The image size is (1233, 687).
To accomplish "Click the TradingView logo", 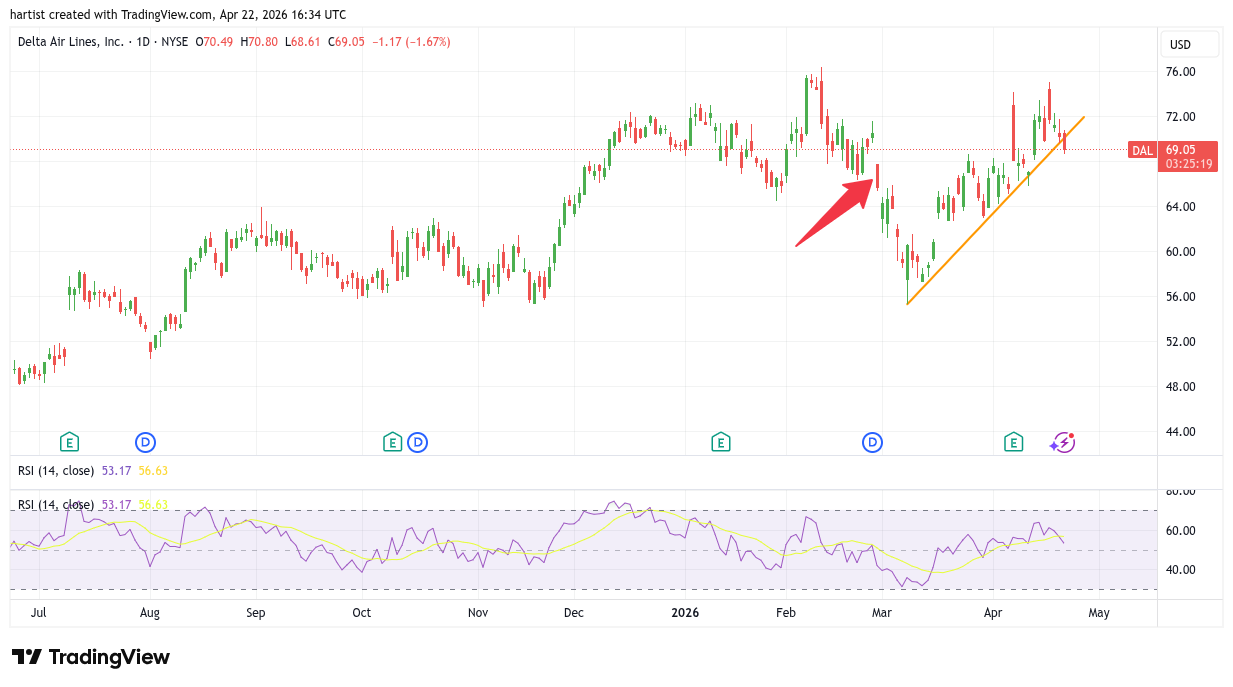I will (91, 657).
